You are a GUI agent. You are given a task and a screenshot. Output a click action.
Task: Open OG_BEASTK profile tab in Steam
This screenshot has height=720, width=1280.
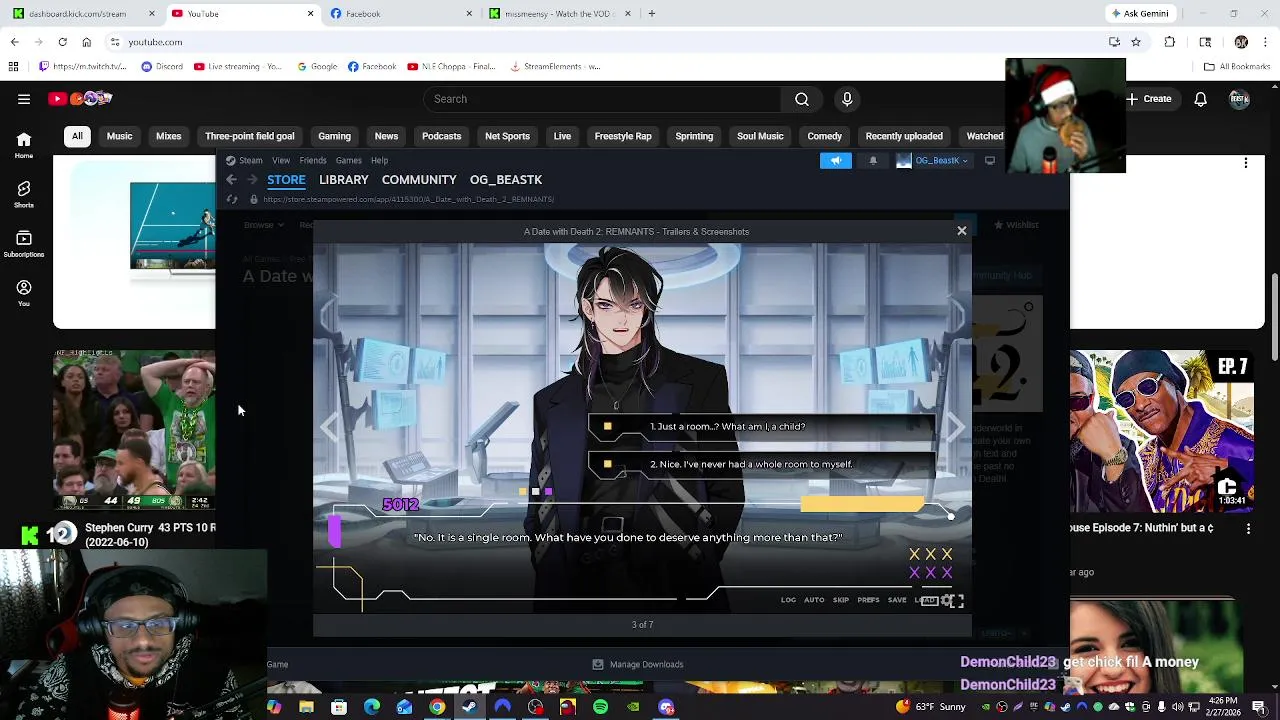(x=506, y=180)
